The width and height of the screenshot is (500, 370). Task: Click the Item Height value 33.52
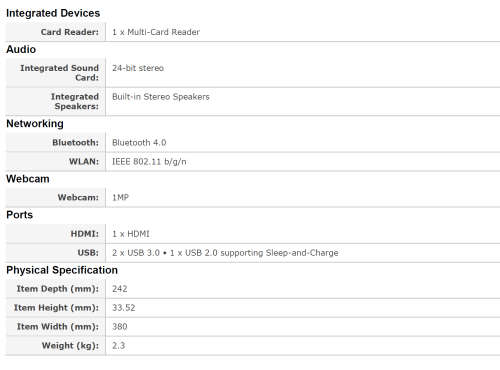[x=124, y=308]
